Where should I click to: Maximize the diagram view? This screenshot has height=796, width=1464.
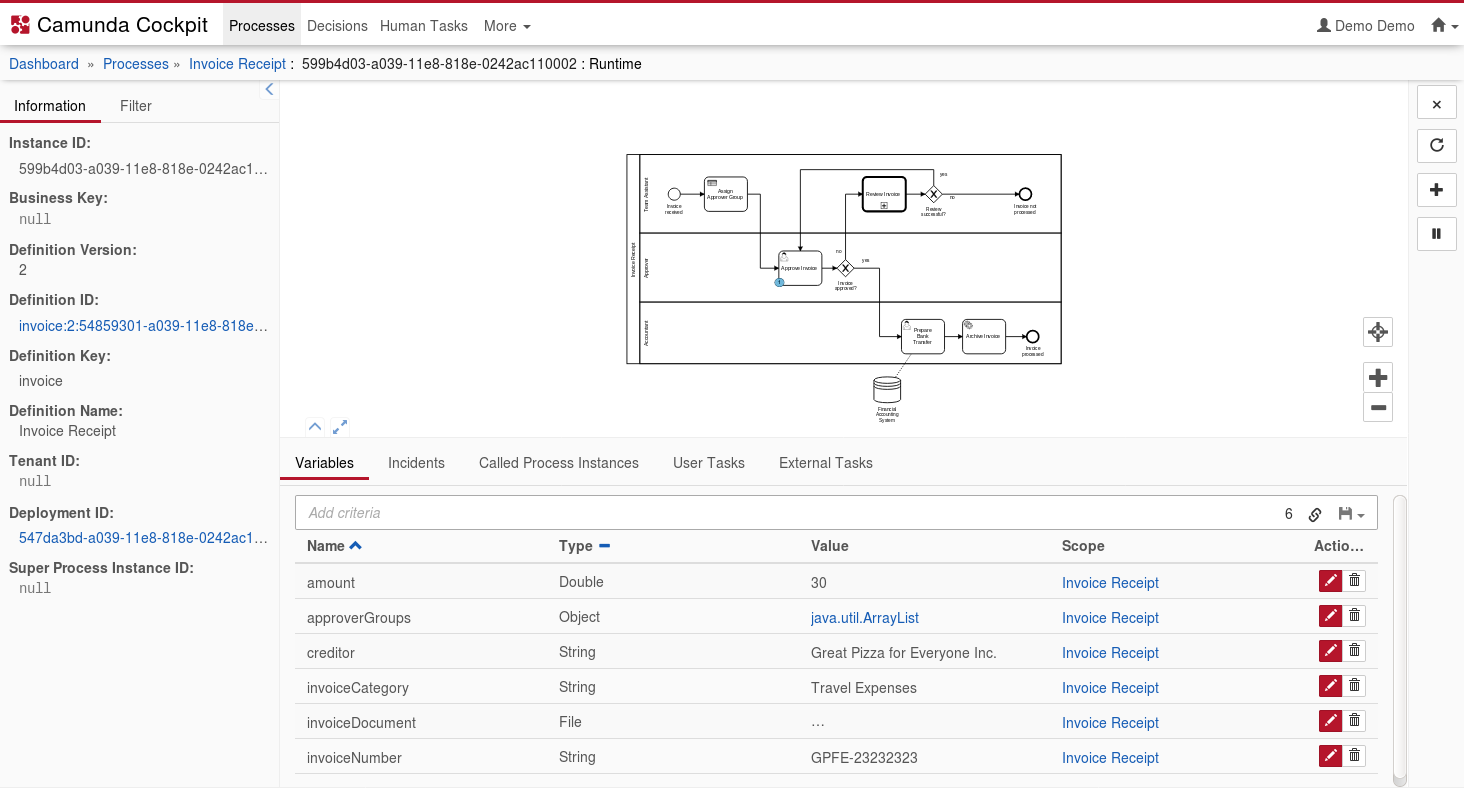coord(340,426)
